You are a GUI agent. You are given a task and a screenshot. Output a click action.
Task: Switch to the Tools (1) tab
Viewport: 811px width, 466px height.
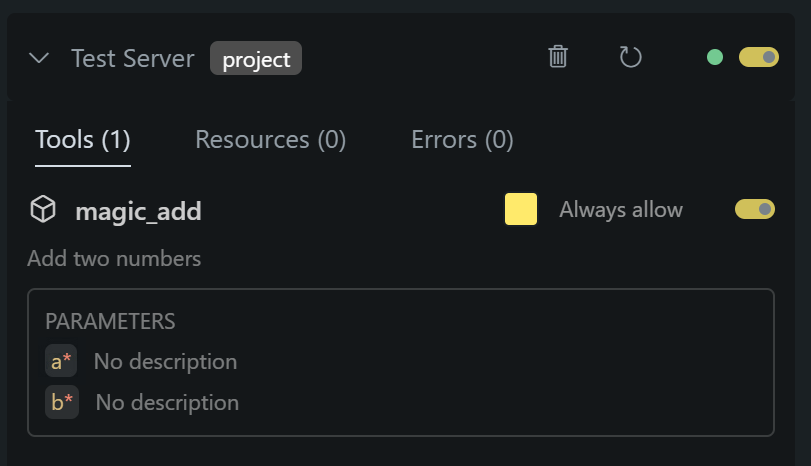click(83, 139)
